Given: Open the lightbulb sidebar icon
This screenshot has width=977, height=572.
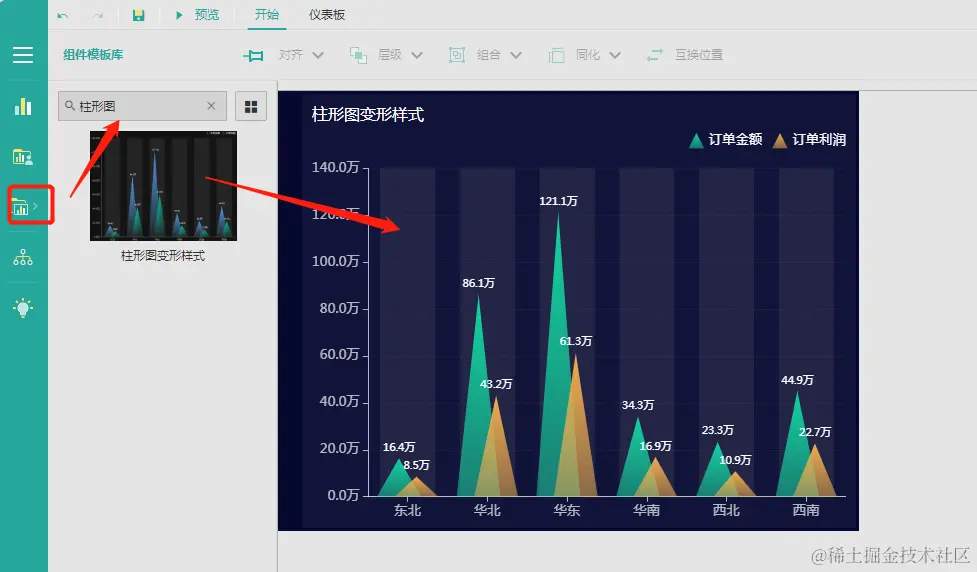Looking at the screenshot, I should pyautogui.click(x=23, y=308).
